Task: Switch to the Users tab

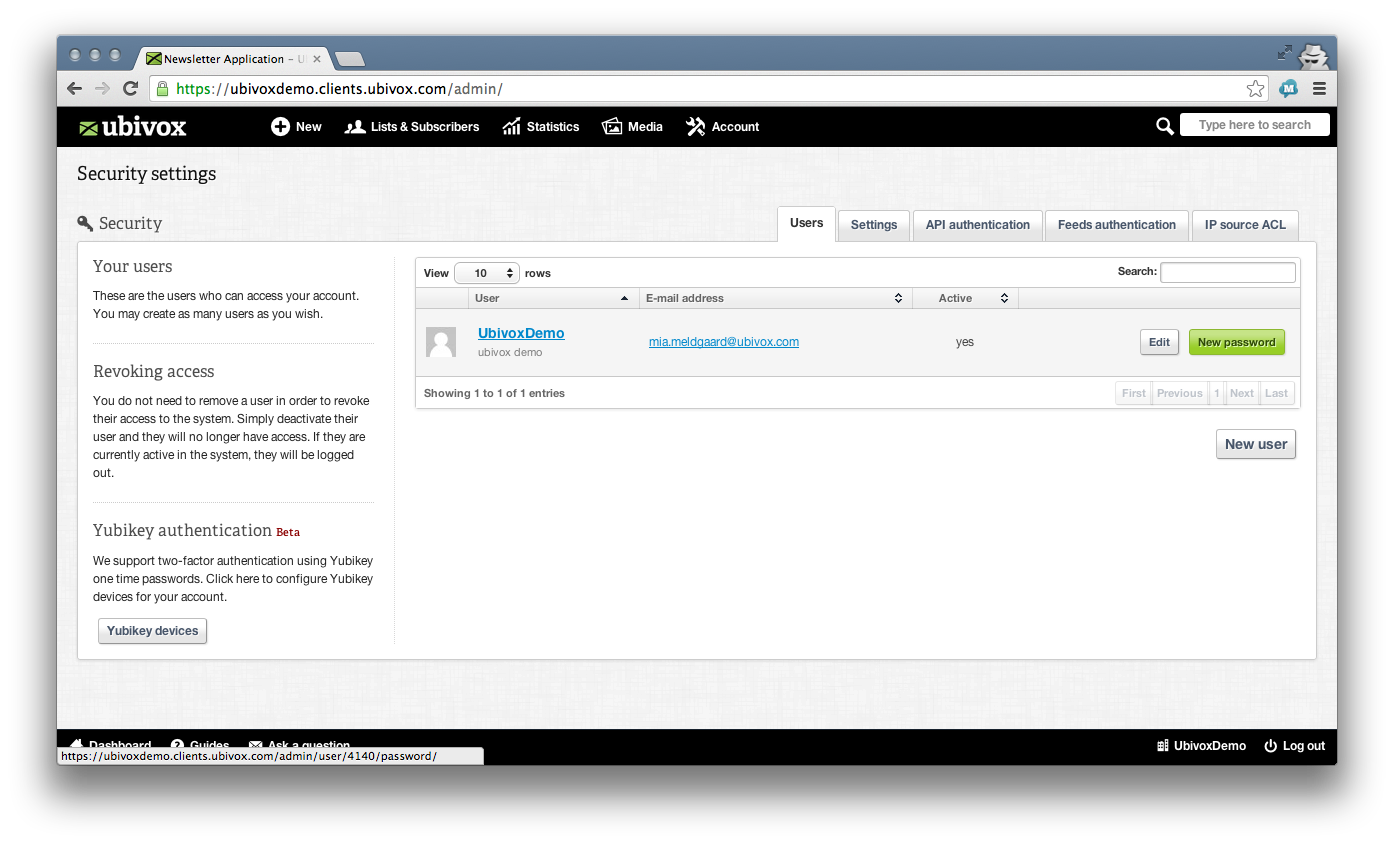Action: [x=806, y=224]
